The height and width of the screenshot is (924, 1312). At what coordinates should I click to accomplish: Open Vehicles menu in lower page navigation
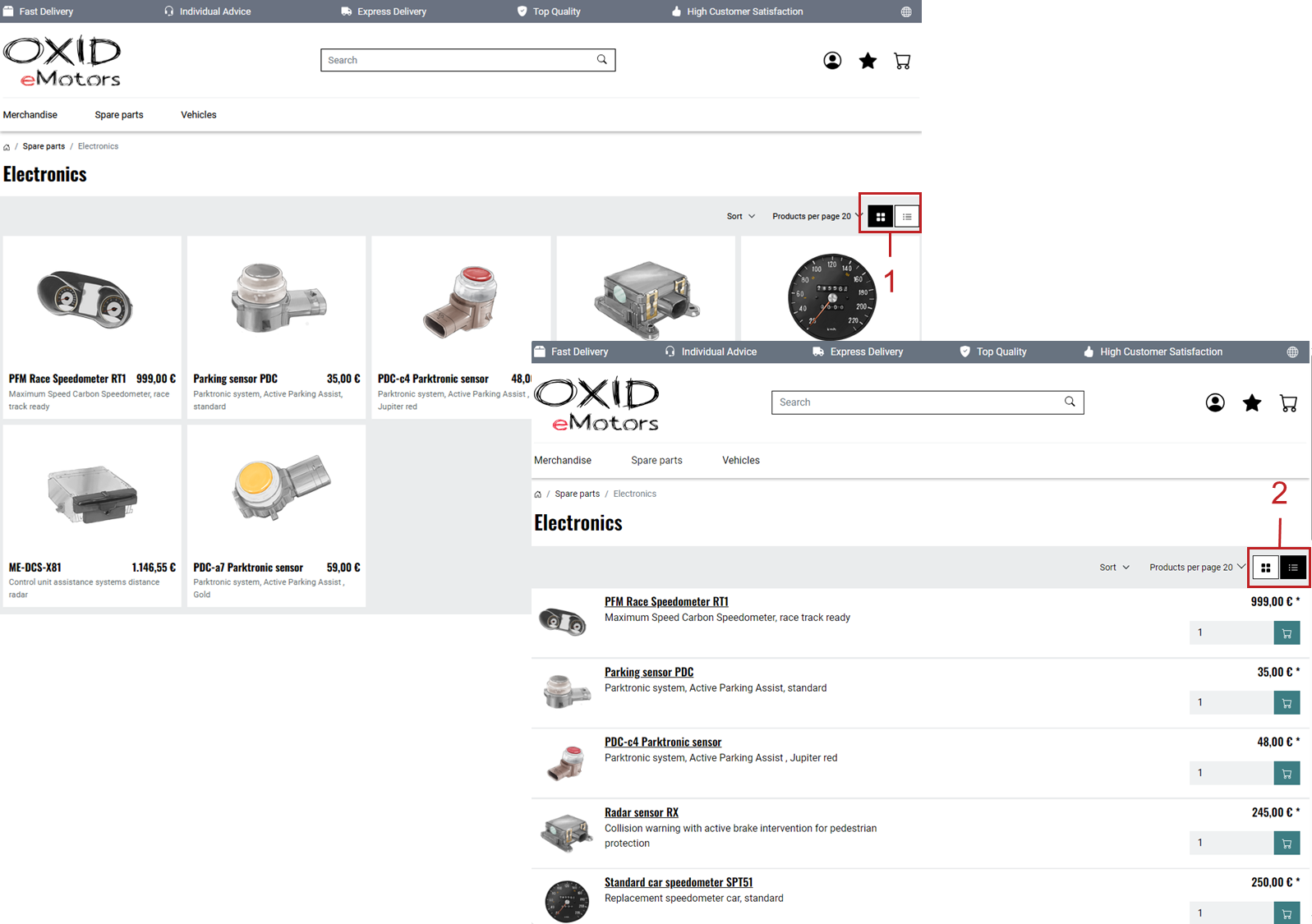click(740, 461)
